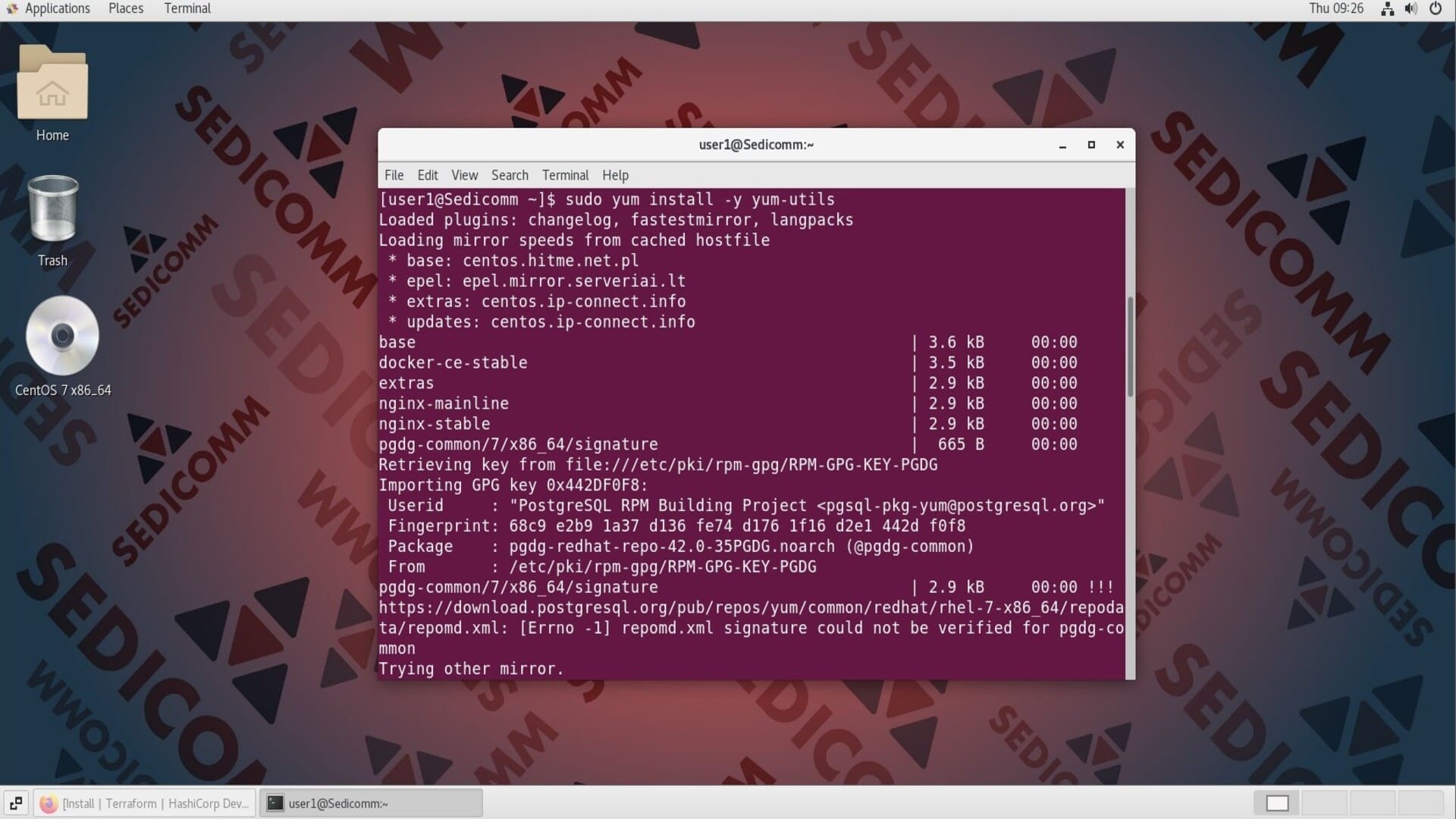Open the Home folder desktop icon
This screenshot has width=1456, height=819.
52,85
